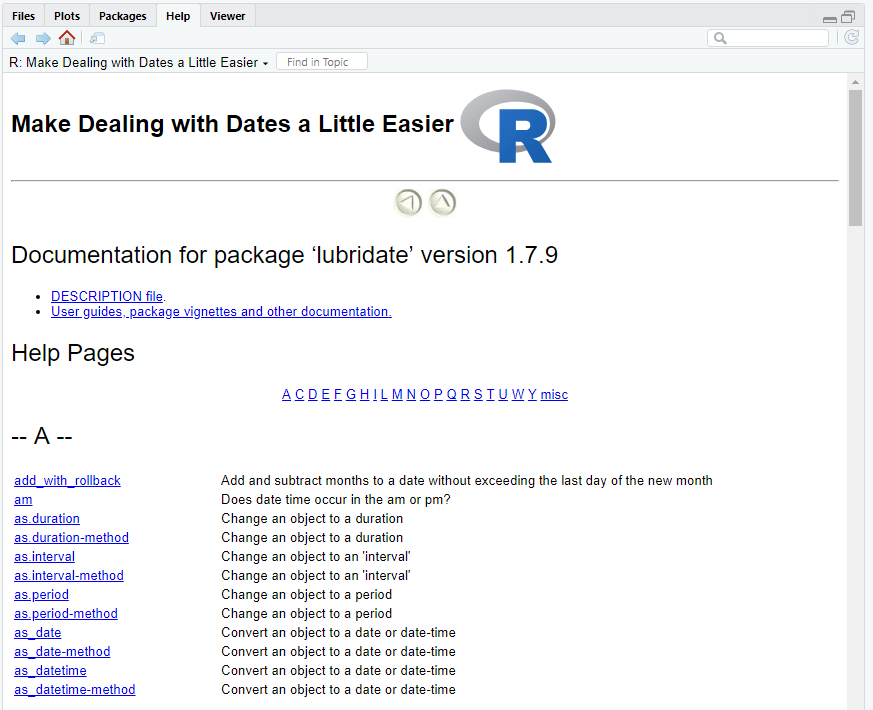This screenshot has height=710, width=873.
Task: Click the R logo image
Action: point(507,126)
